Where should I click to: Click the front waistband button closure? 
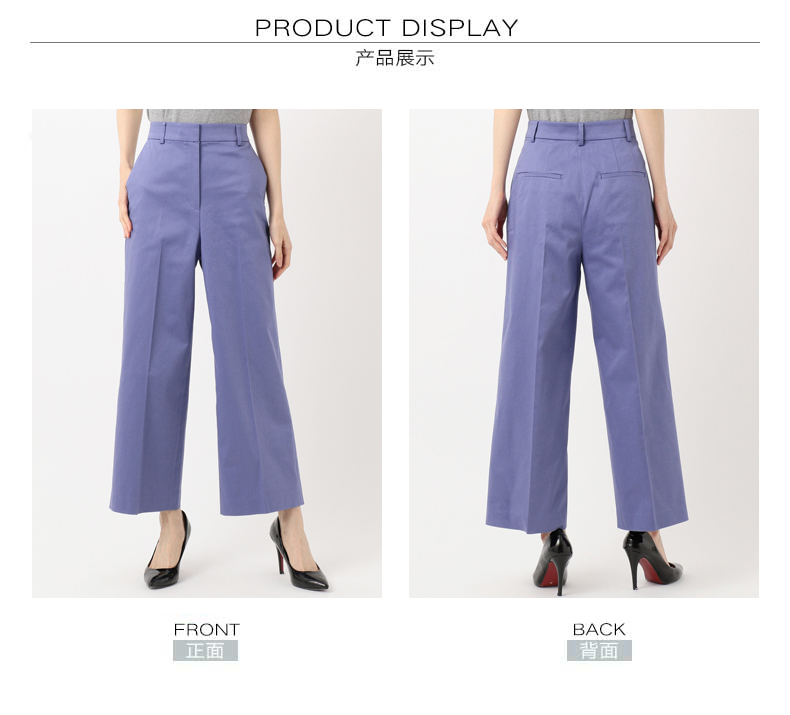[x=200, y=133]
